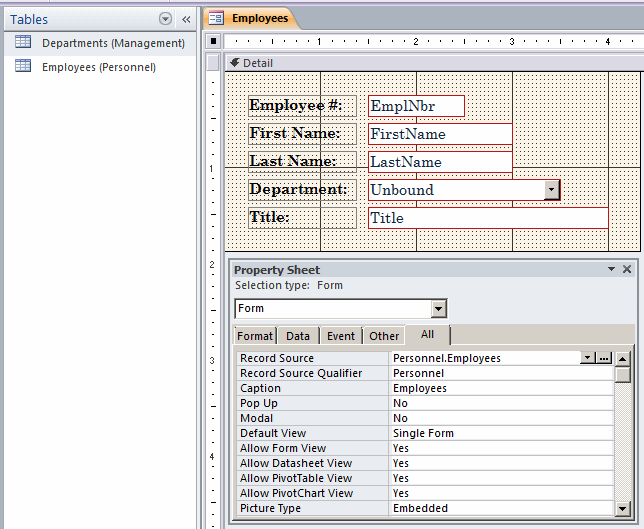Viewport: 644px width, 529px height.
Task: Click the Default View property name
Action: (273, 433)
